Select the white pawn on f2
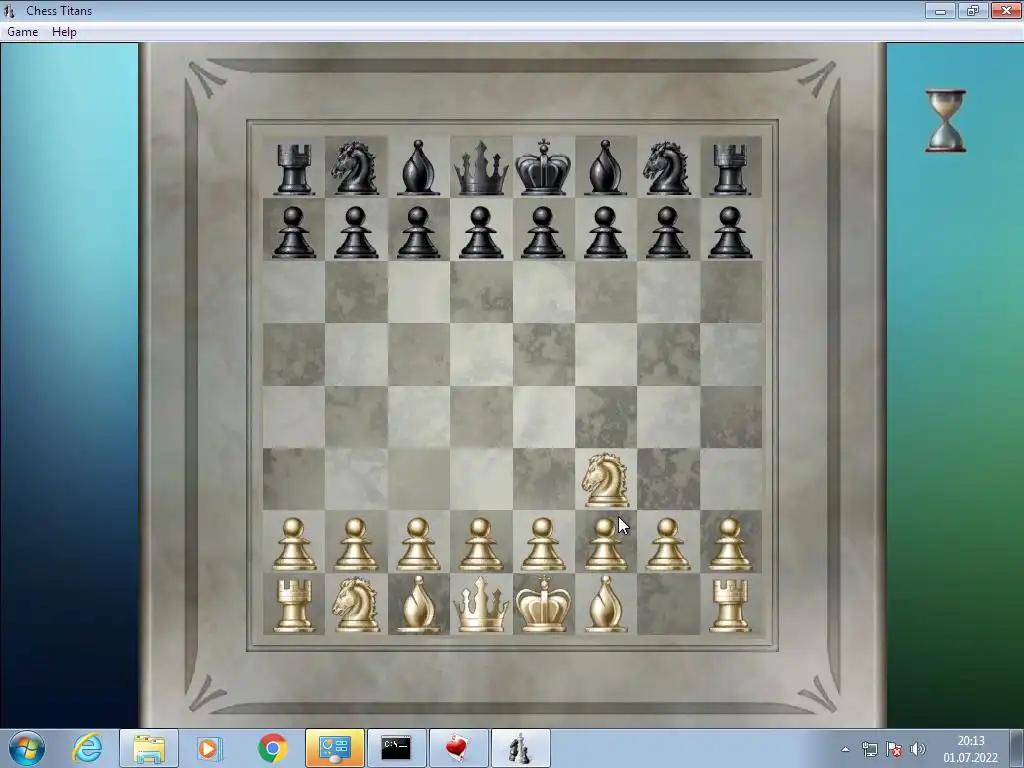Screen dimensions: 1024x768 point(605,544)
